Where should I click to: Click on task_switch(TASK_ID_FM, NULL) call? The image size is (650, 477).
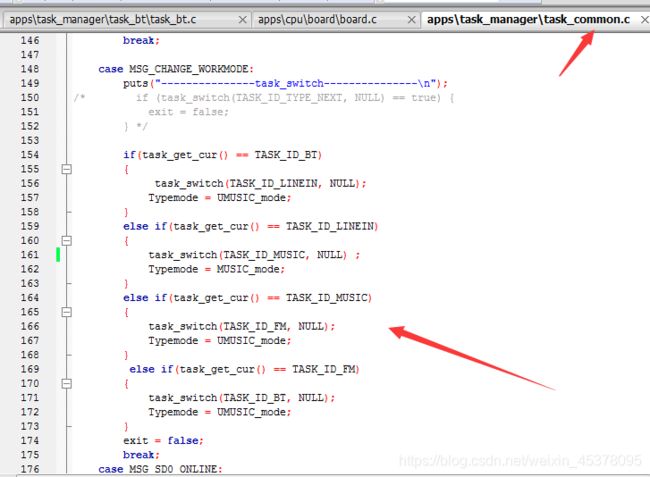(x=241, y=326)
